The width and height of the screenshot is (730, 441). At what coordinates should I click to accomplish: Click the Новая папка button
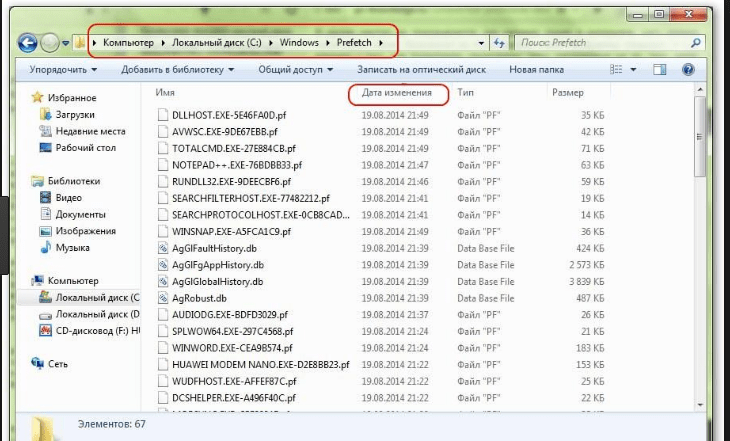[x=537, y=70]
